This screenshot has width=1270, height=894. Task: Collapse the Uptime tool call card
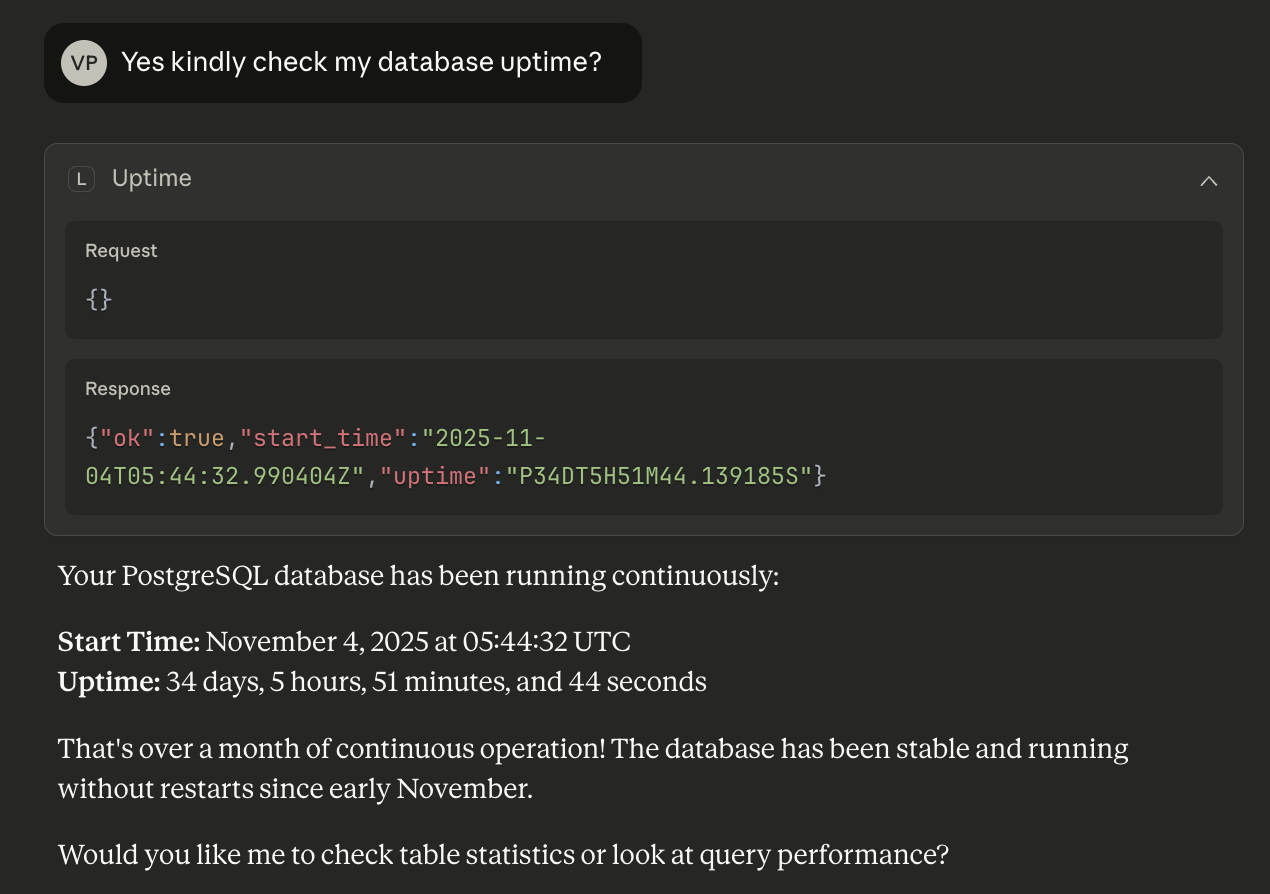1208,181
